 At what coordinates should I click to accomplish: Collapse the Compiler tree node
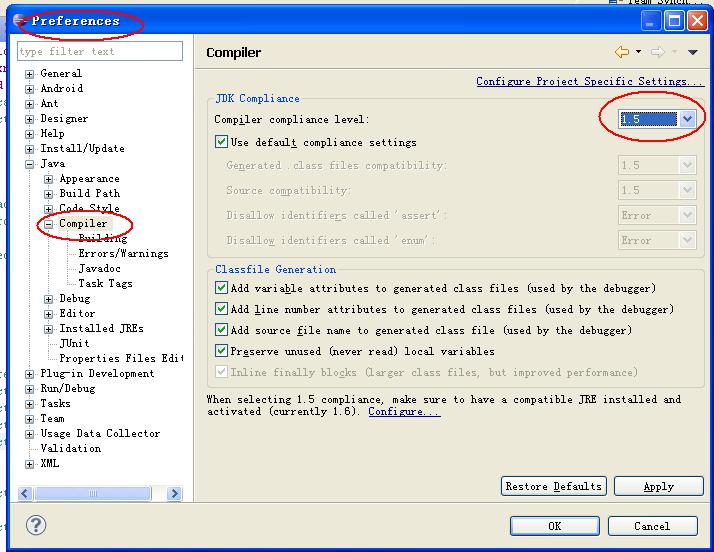49,224
